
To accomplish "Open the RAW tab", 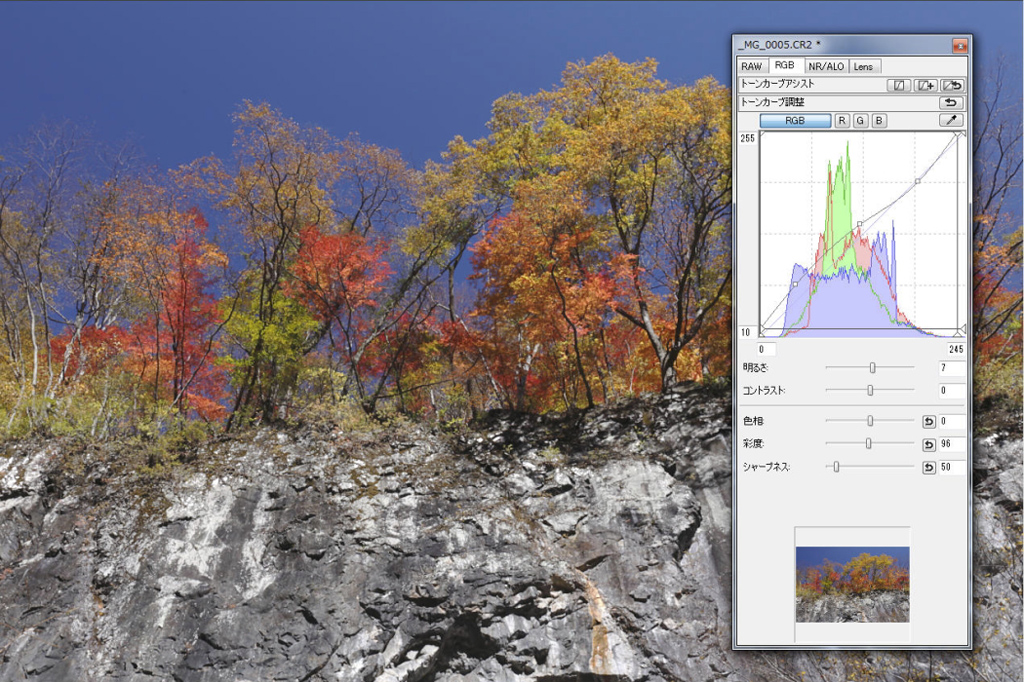I will [751, 66].
